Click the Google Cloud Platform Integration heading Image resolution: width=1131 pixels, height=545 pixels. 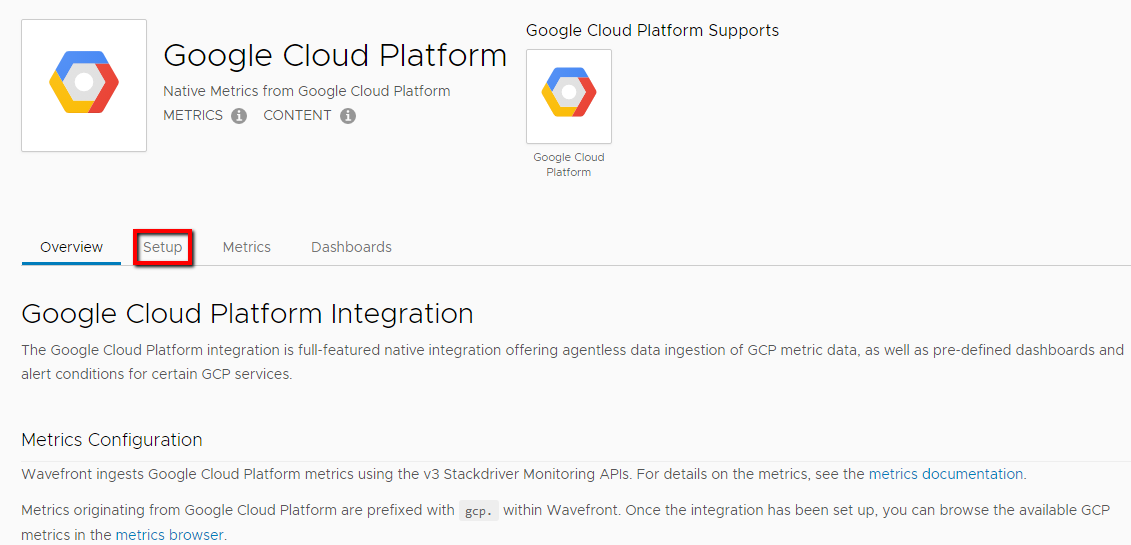pos(247,314)
